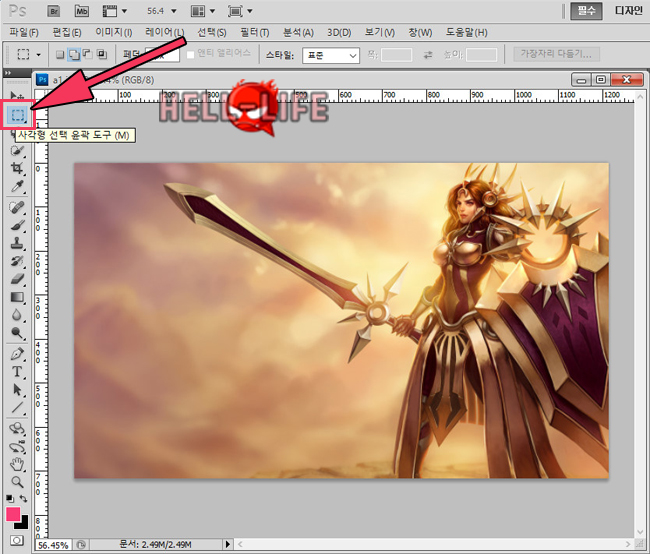The width and height of the screenshot is (650, 554).
Task: Select the Horizontal Type tool
Action: point(17,372)
